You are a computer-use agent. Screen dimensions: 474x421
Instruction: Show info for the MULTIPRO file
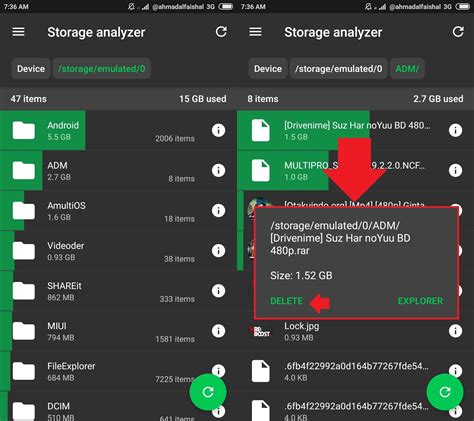point(455,170)
